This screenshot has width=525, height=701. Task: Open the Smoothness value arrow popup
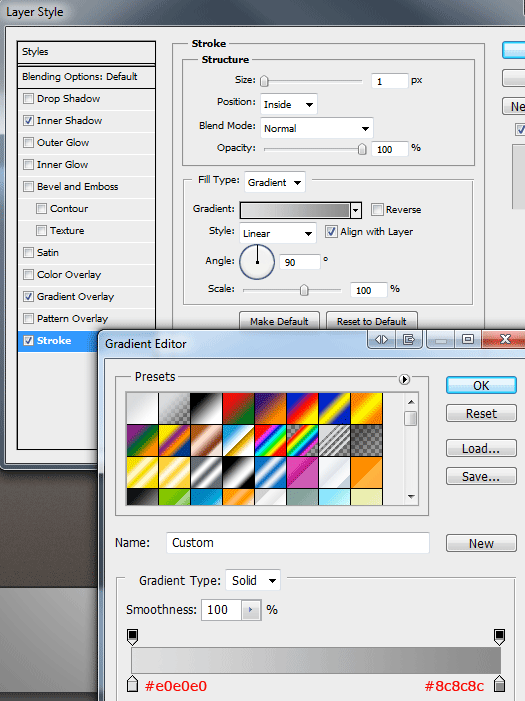251,610
